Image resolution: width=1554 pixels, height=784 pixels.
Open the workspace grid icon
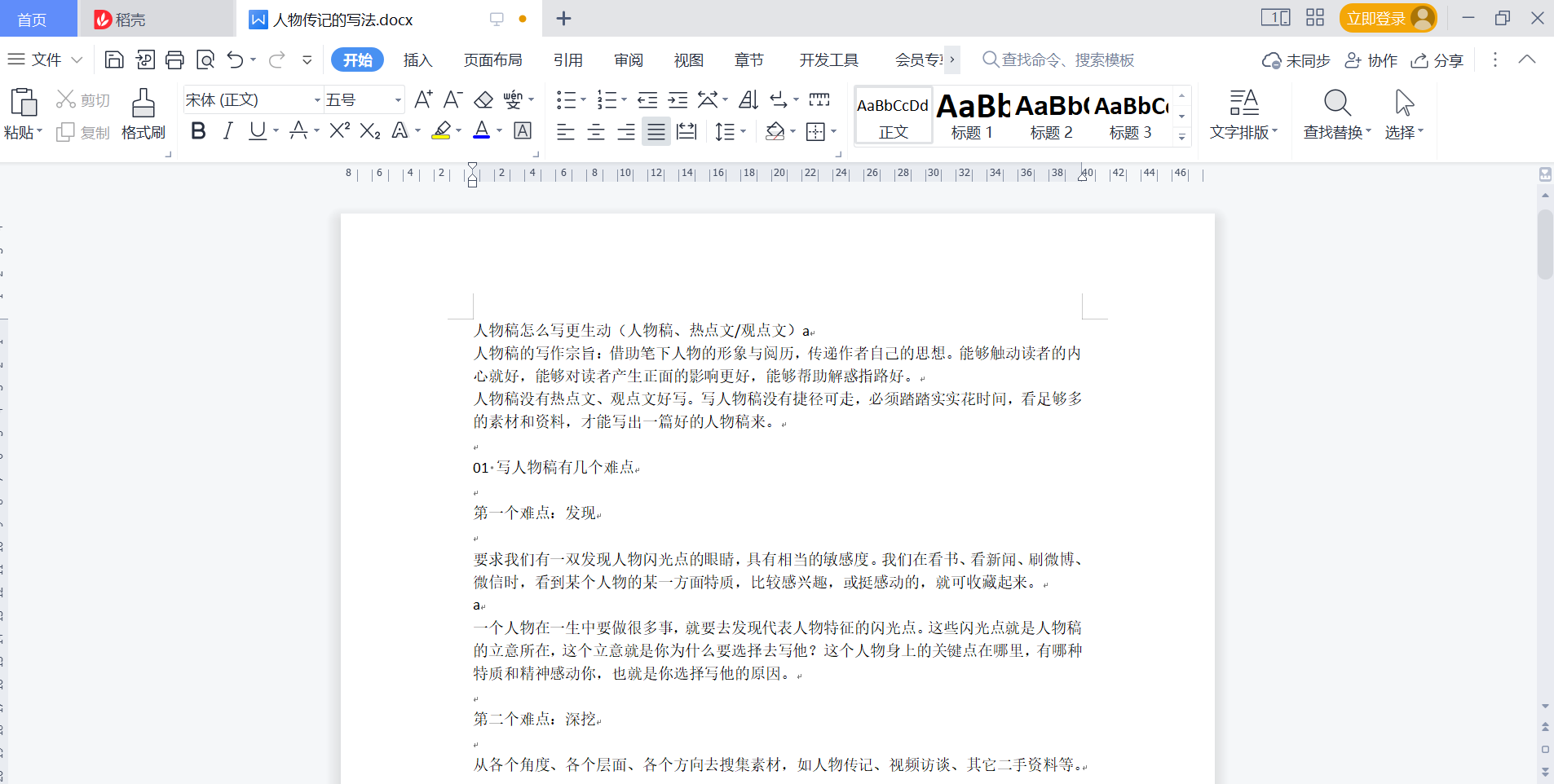(x=1315, y=17)
